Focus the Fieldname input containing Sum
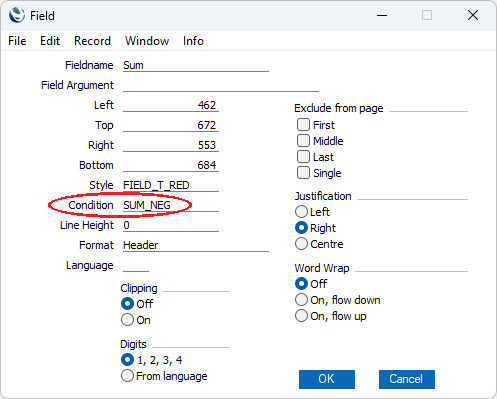497x399 pixels. coord(196,65)
